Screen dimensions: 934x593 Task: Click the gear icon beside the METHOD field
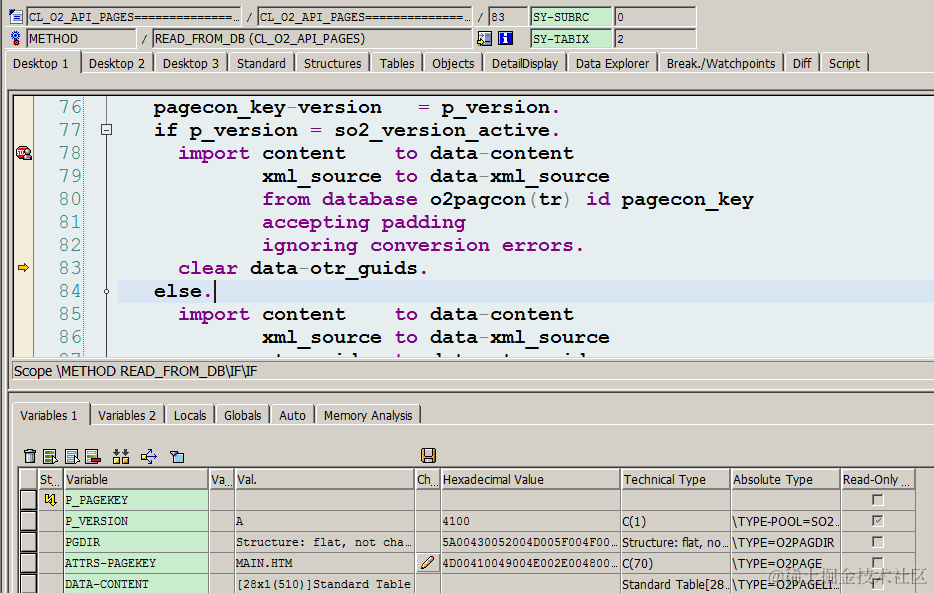pos(15,39)
